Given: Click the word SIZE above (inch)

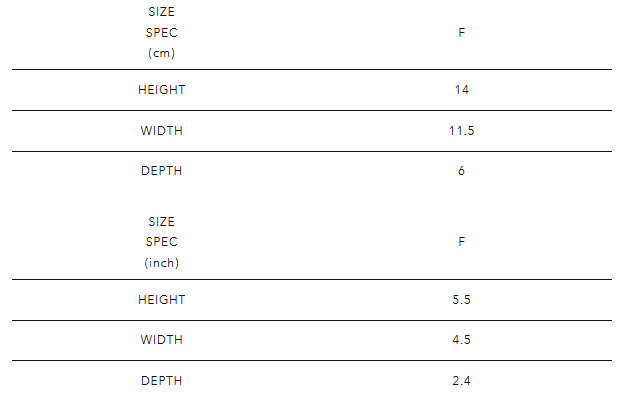Looking at the screenshot, I should (161, 221).
